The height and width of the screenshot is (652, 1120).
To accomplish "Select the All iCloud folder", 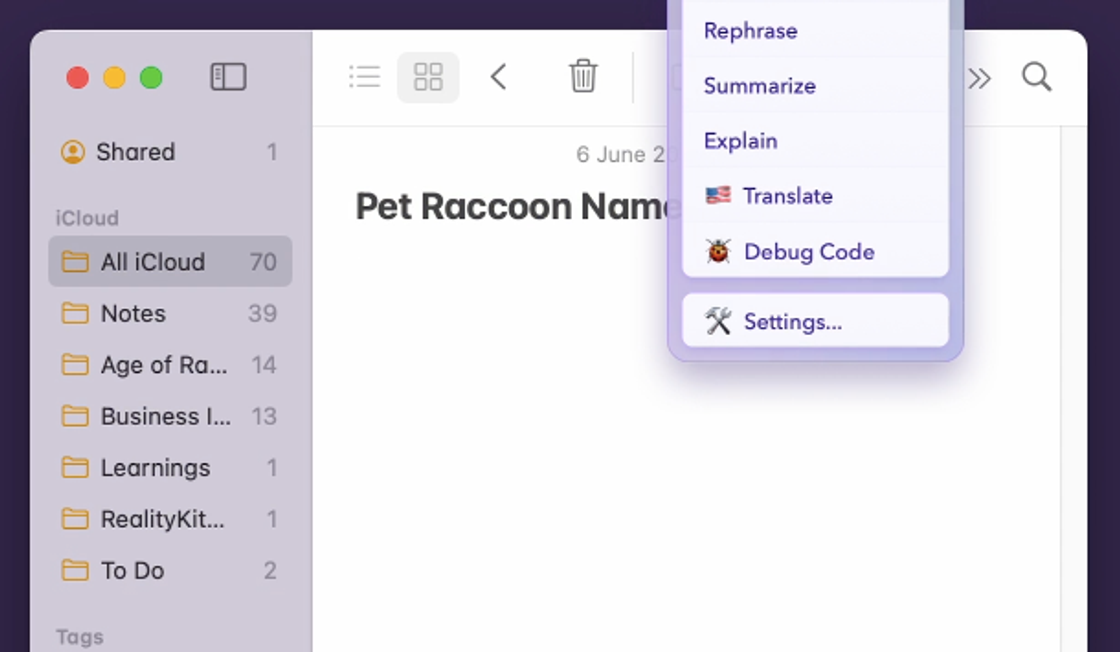I will pyautogui.click(x=152, y=262).
